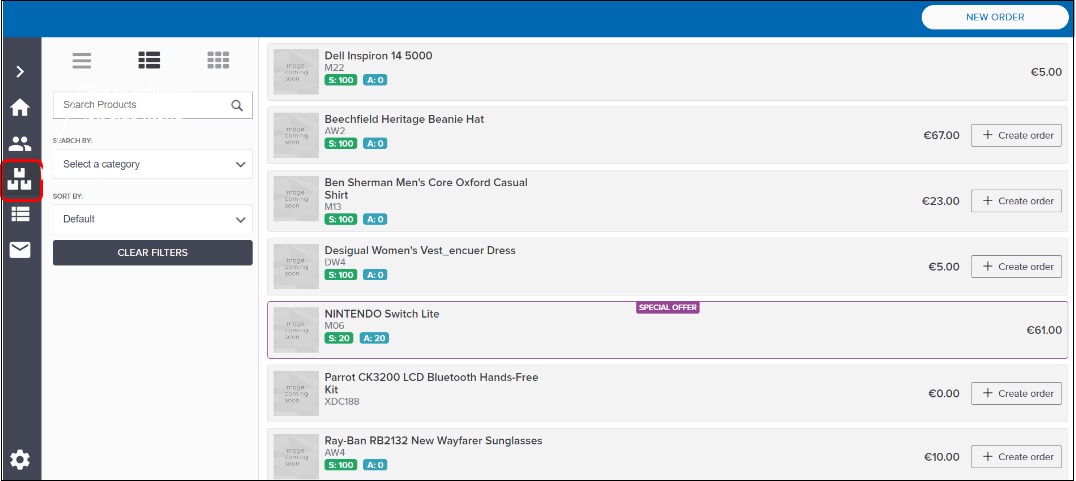
Task: Open the Select a category dropdown
Action: (x=153, y=164)
